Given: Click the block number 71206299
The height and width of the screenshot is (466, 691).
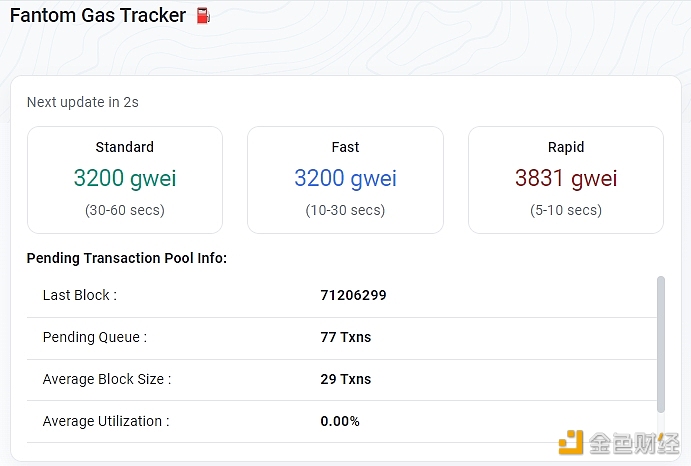Looking at the screenshot, I should [x=353, y=295].
